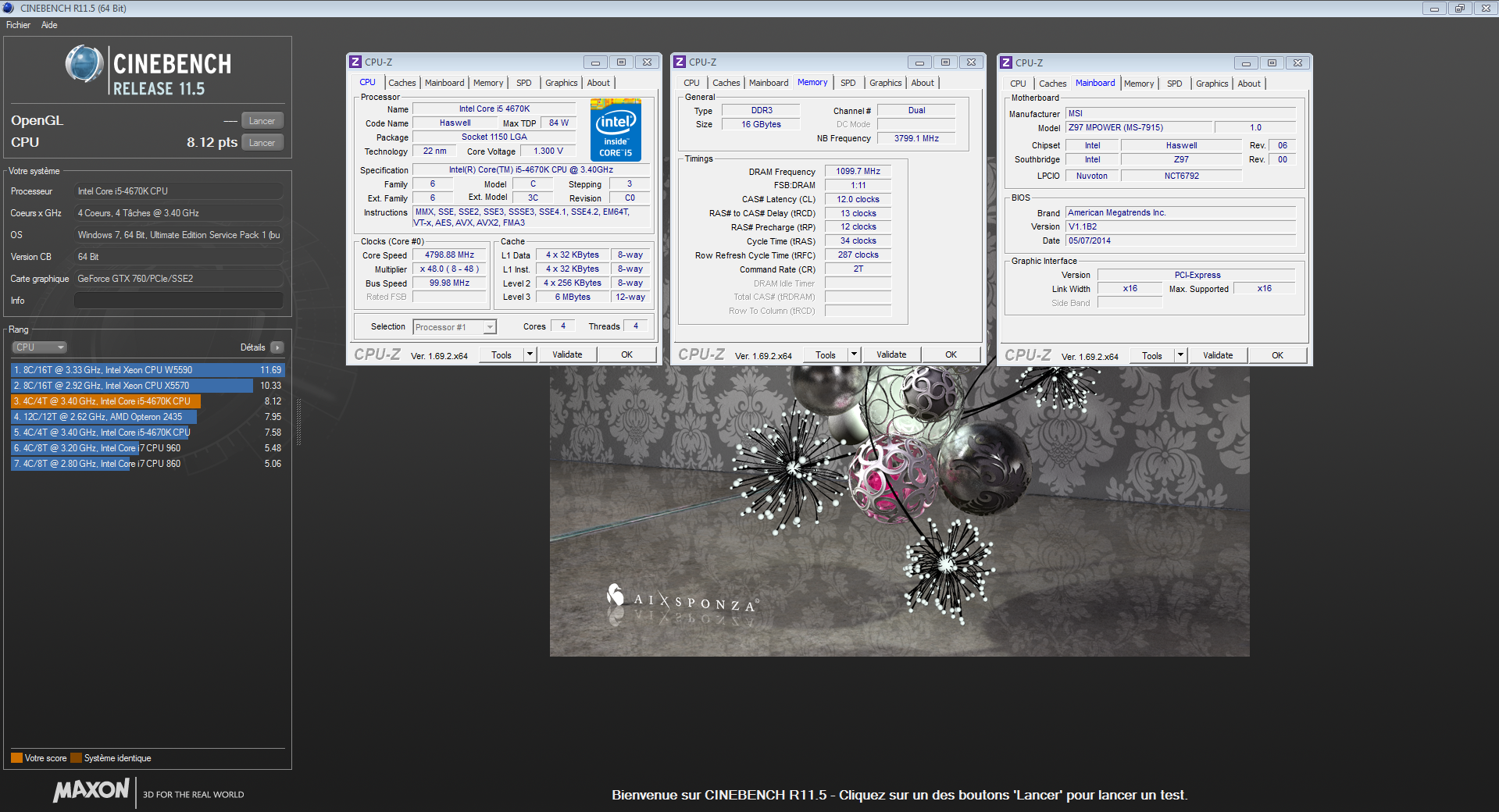Click the Core Voltage value 1.300 V

[x=548, y=151]
